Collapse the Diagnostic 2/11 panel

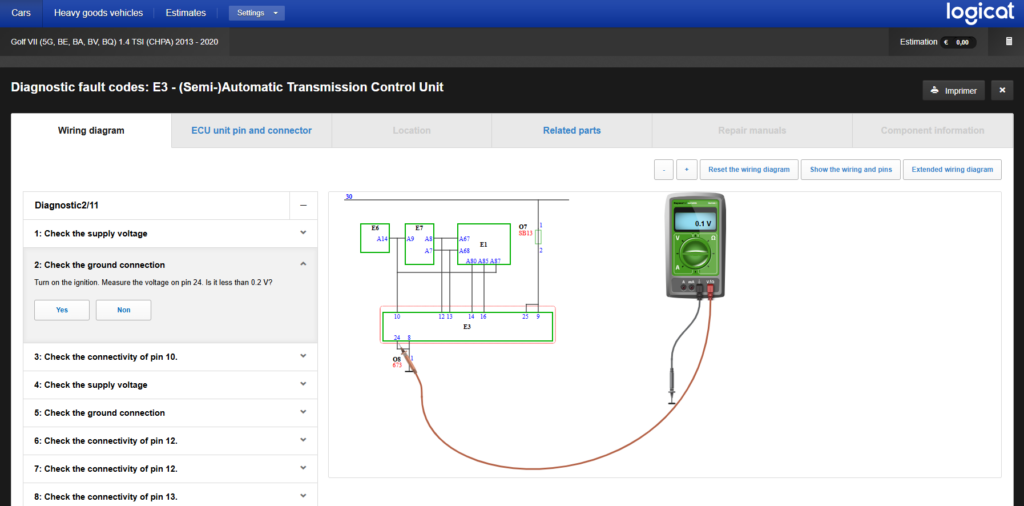point(303,205)
